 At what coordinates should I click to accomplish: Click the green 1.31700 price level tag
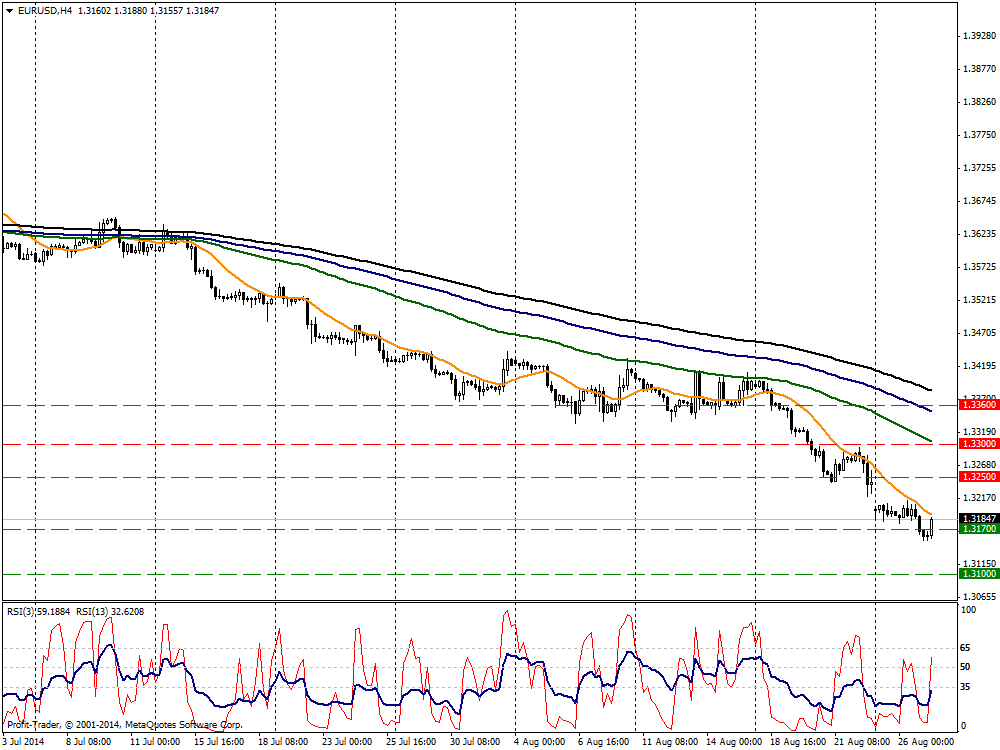pyautogui.click(x=978, y=529)
